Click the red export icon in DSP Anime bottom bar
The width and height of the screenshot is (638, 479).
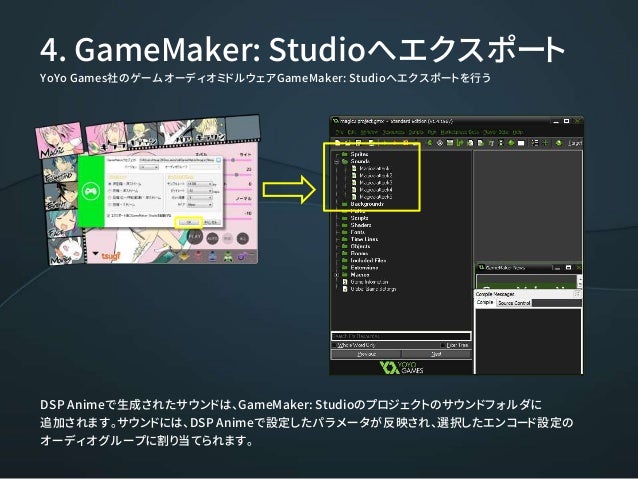[198, 255]
